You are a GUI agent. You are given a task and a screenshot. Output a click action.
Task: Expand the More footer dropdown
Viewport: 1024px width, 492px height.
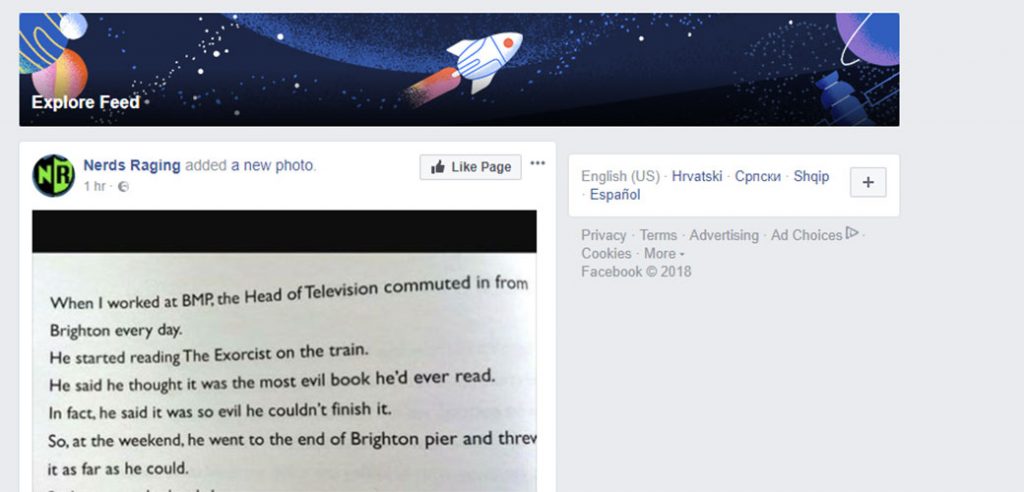coord(664,254)
